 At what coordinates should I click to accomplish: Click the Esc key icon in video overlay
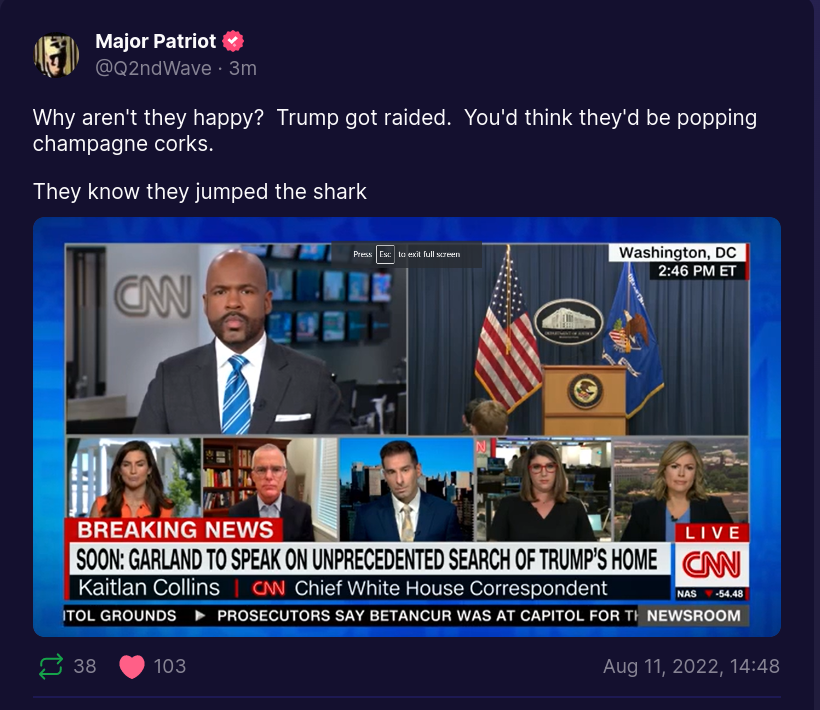(x=385, y=254)
